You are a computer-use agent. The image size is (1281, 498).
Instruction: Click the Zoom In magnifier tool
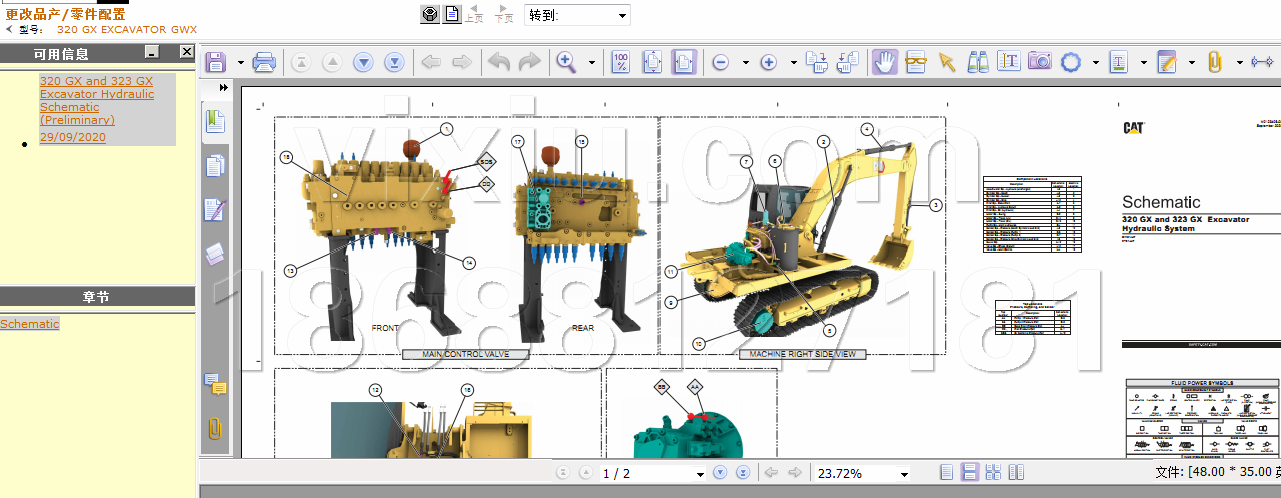click(x=566, y=62)
